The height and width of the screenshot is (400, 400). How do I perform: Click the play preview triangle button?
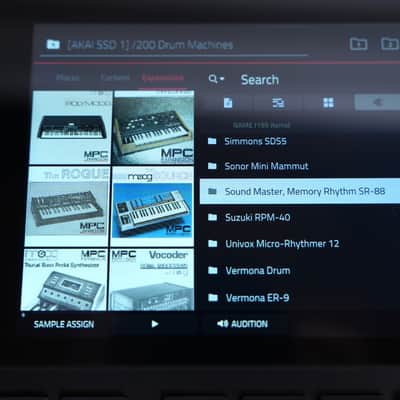click(x=155, y=324)
